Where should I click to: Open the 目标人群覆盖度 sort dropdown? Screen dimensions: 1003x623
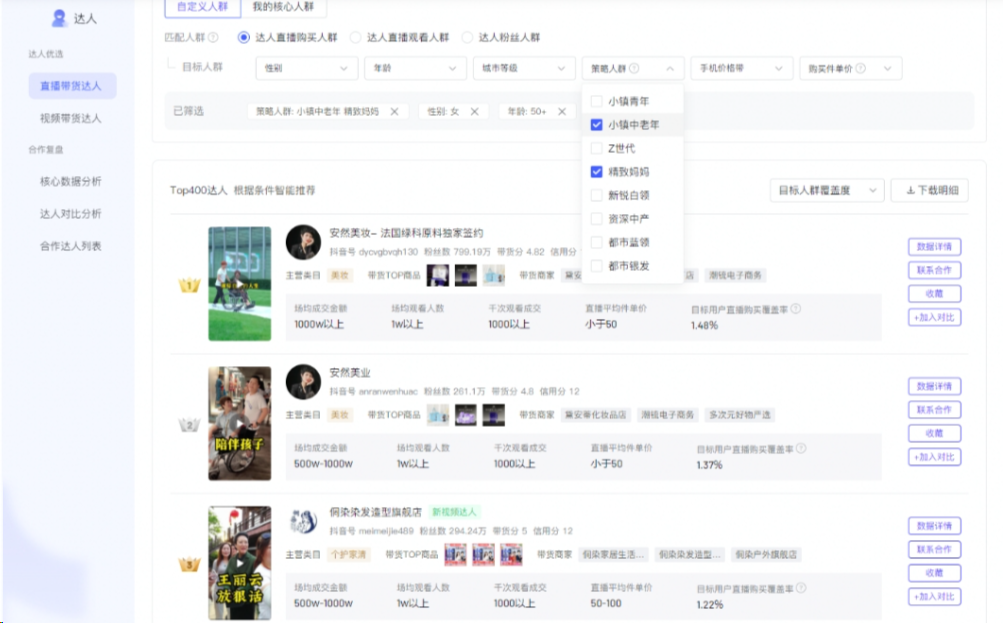coord(827,190)
